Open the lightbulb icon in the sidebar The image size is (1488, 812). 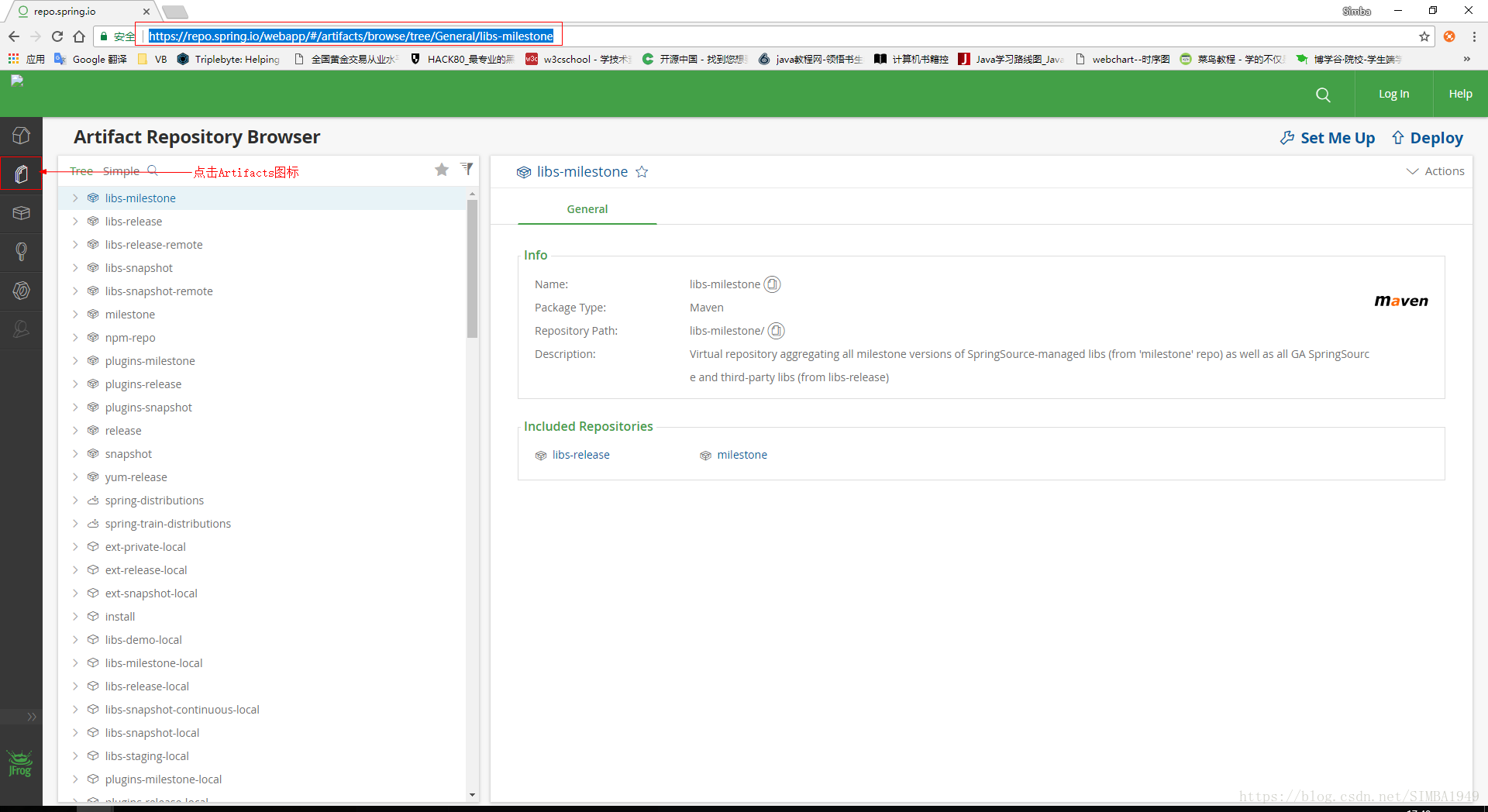click(x=21, y=252)
